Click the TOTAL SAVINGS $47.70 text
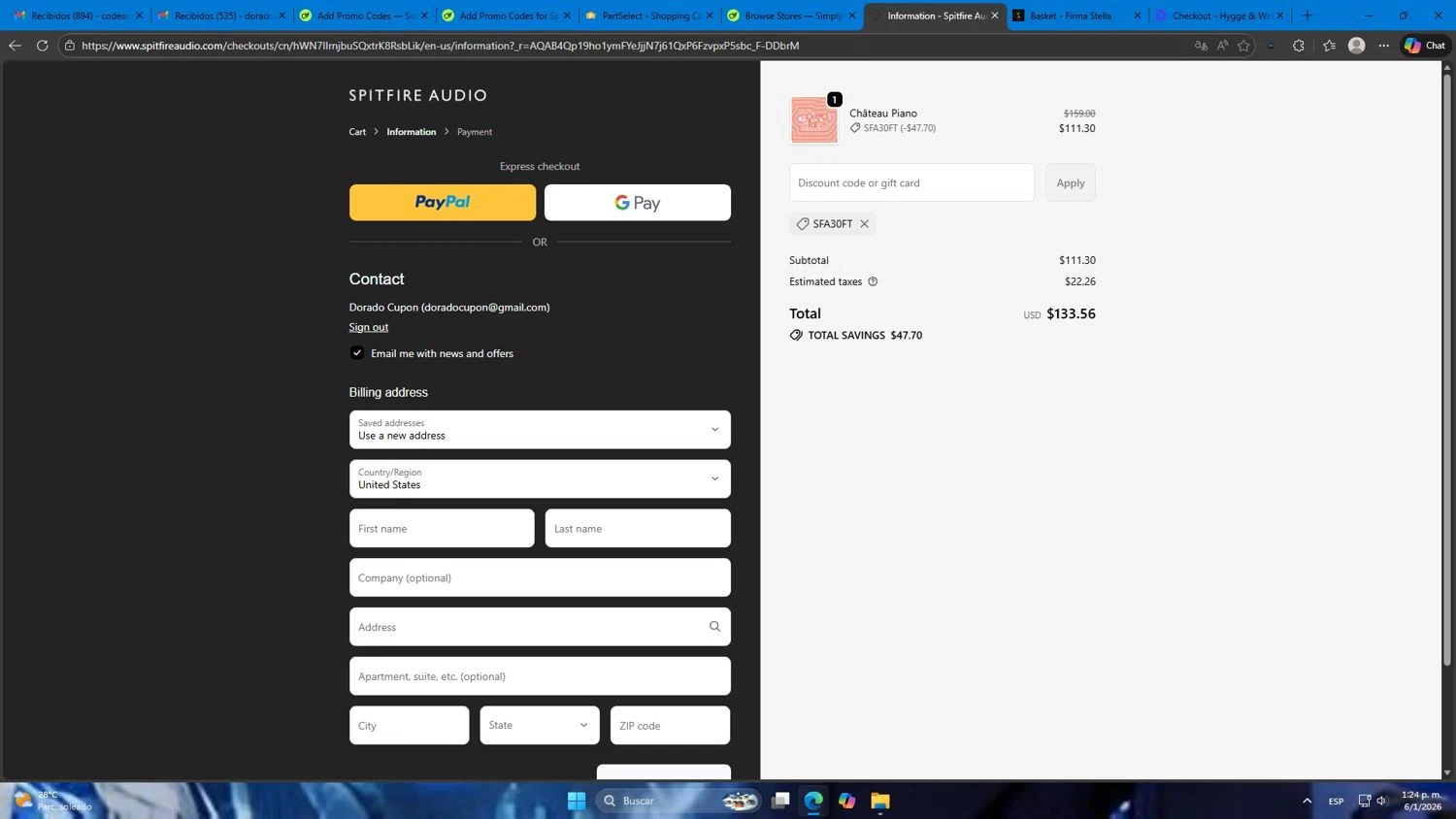1456x819 pixels. [865, 336]
